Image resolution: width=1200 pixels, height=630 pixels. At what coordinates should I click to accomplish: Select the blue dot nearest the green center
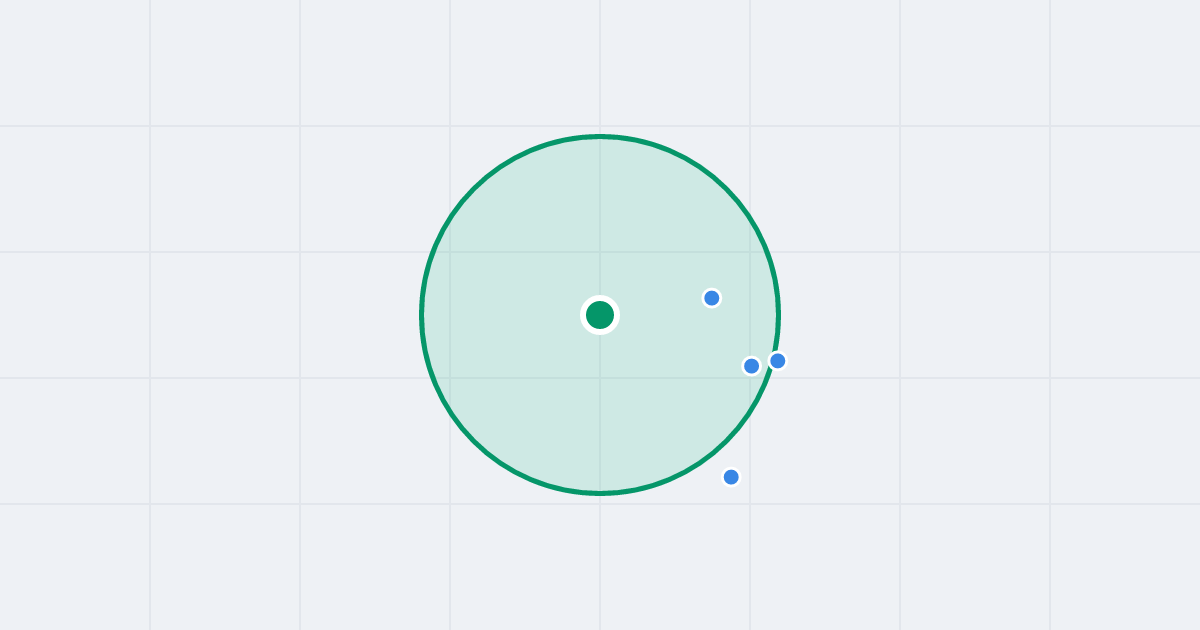[x=712, y=298]
